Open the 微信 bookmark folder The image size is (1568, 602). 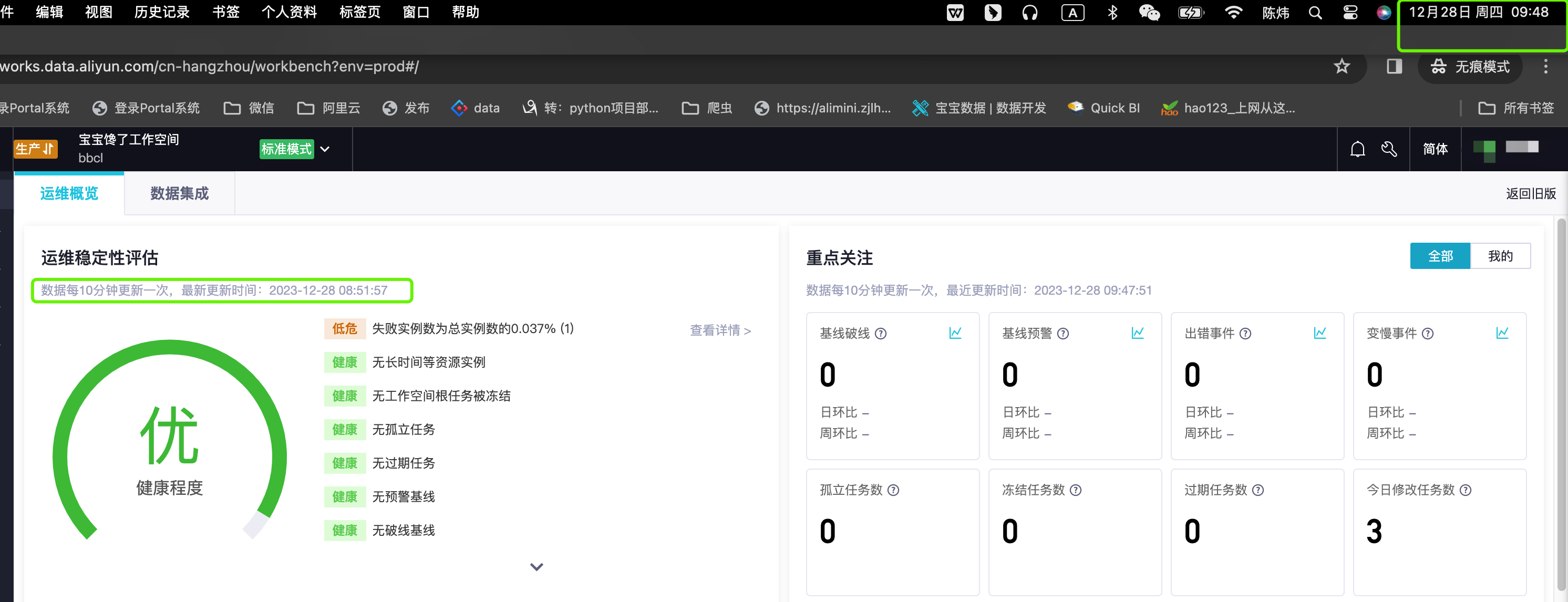[249, 108]
